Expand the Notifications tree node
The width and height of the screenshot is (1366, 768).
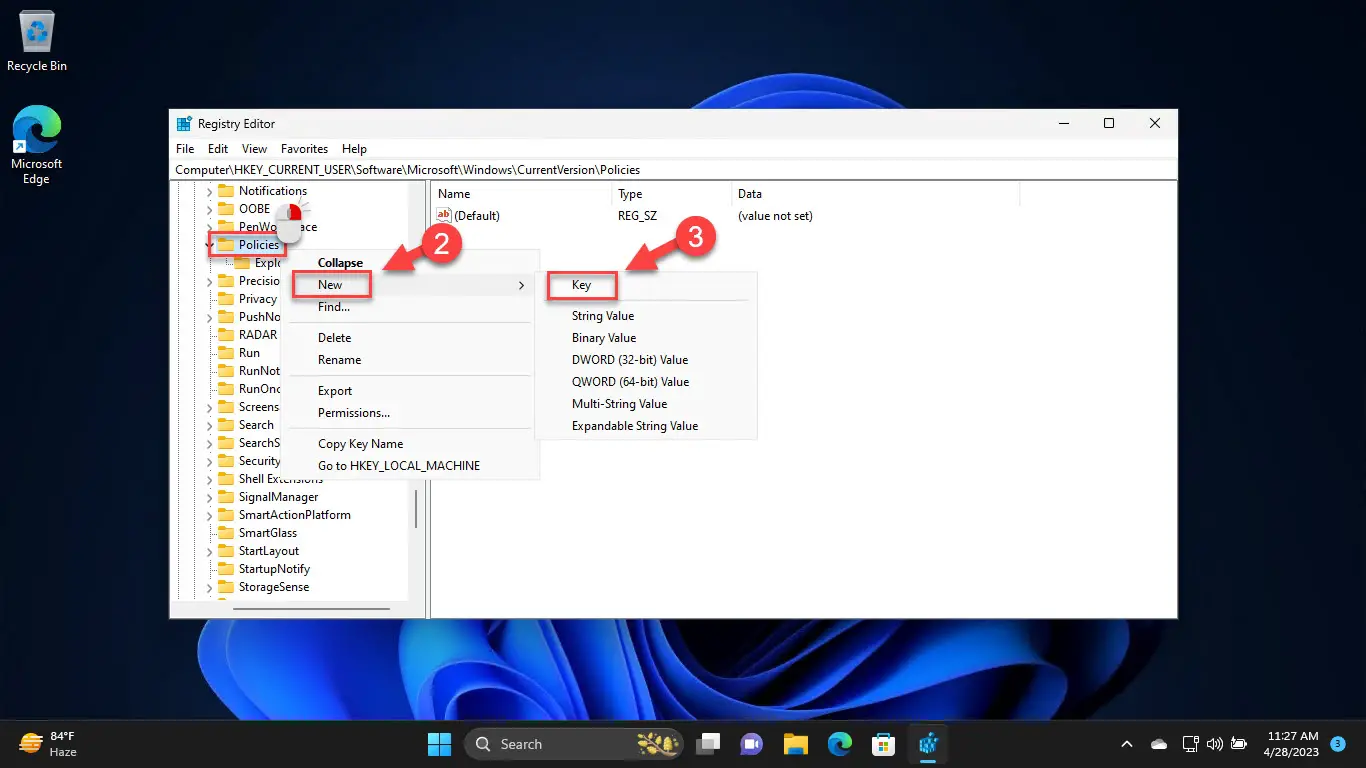[209, 191]
